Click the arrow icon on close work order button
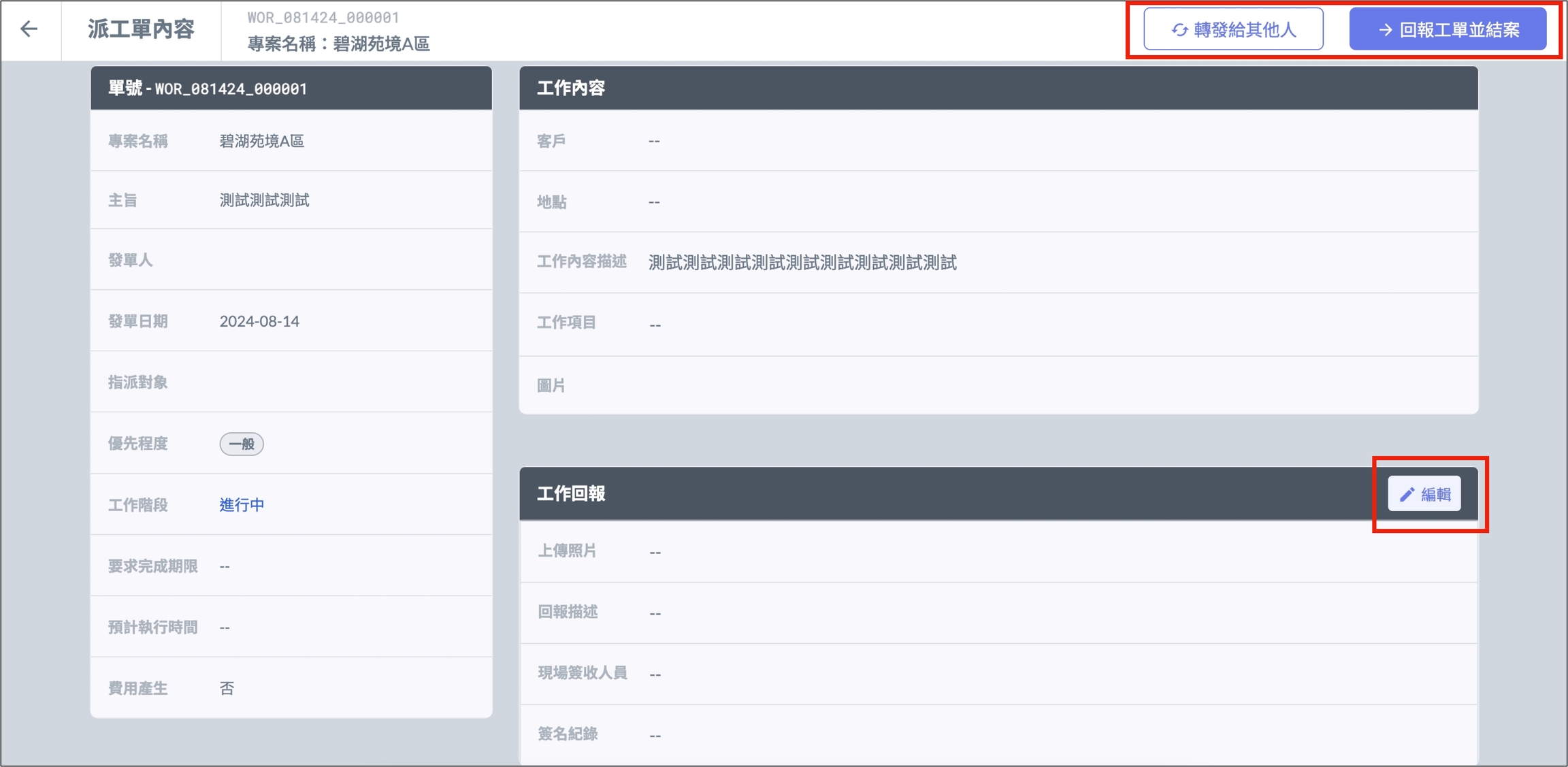 [x=1385, y=30]
